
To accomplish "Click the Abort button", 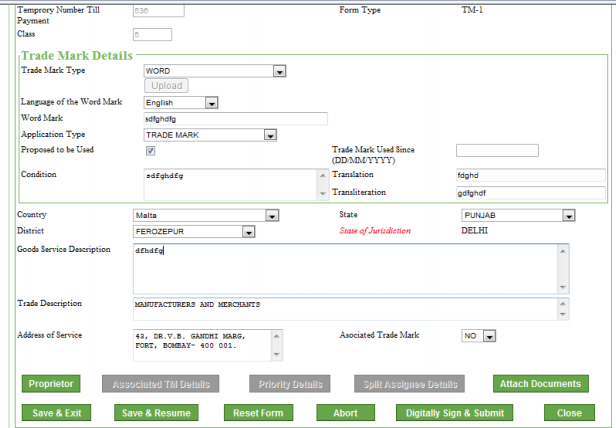I will (345, 413).
